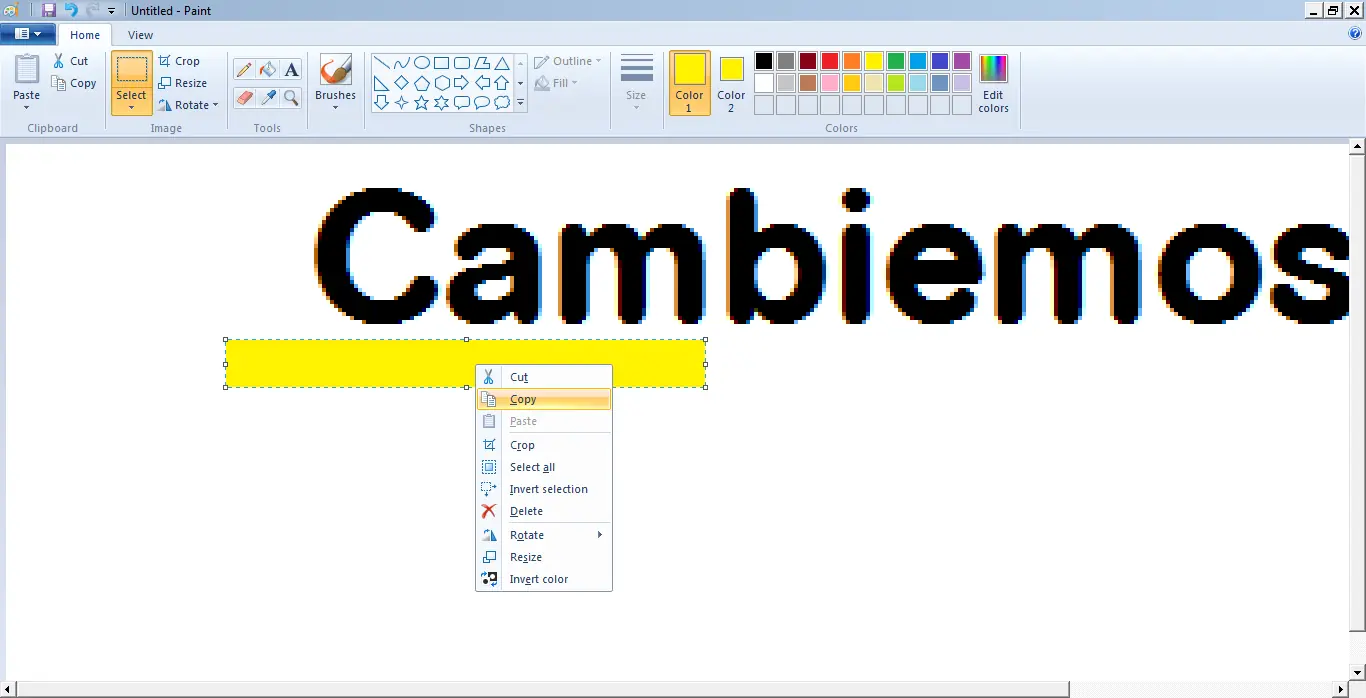Choose the Six-point star shape
The width and height of the screenshot is (1366, 698).
[x=441, y=102]
